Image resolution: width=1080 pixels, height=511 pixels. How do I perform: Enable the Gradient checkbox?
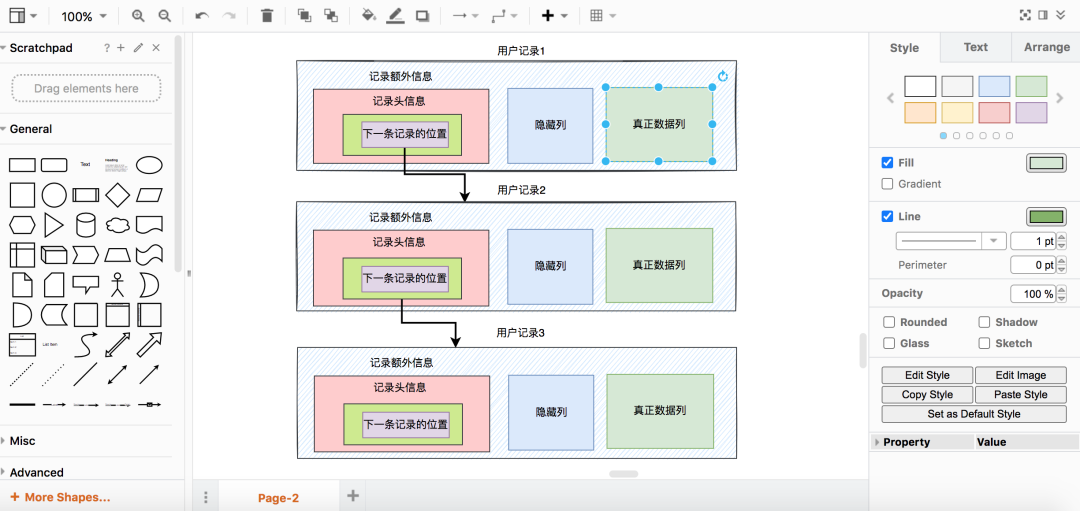tap(887, 184)
